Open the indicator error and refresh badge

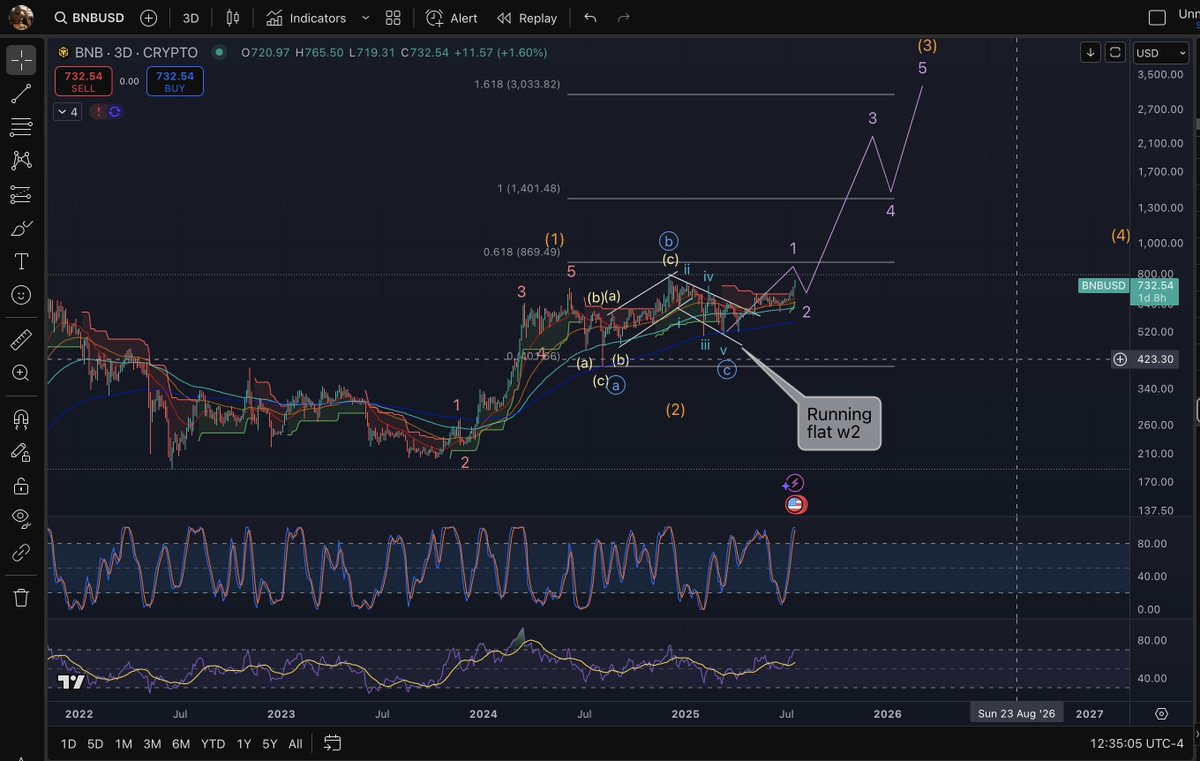pyautogui.click(x=107, y=112)
